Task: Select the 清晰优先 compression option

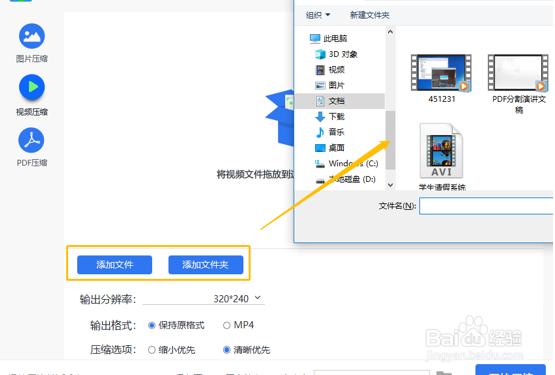Action: click(246, 350)
